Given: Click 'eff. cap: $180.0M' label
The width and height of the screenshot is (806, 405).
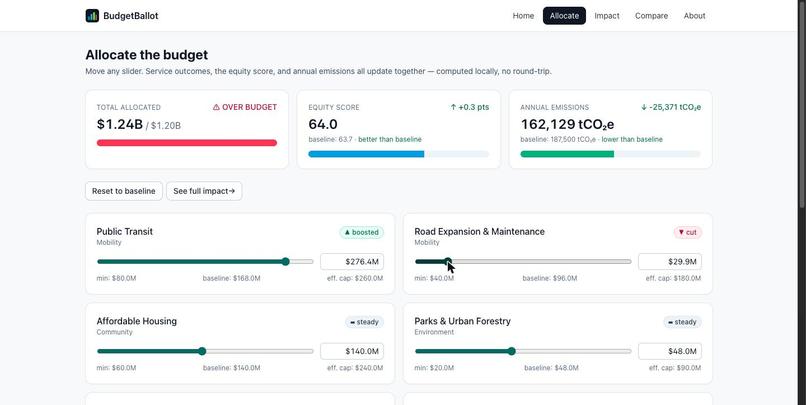Looking at the screenshot, I should 673,279.
